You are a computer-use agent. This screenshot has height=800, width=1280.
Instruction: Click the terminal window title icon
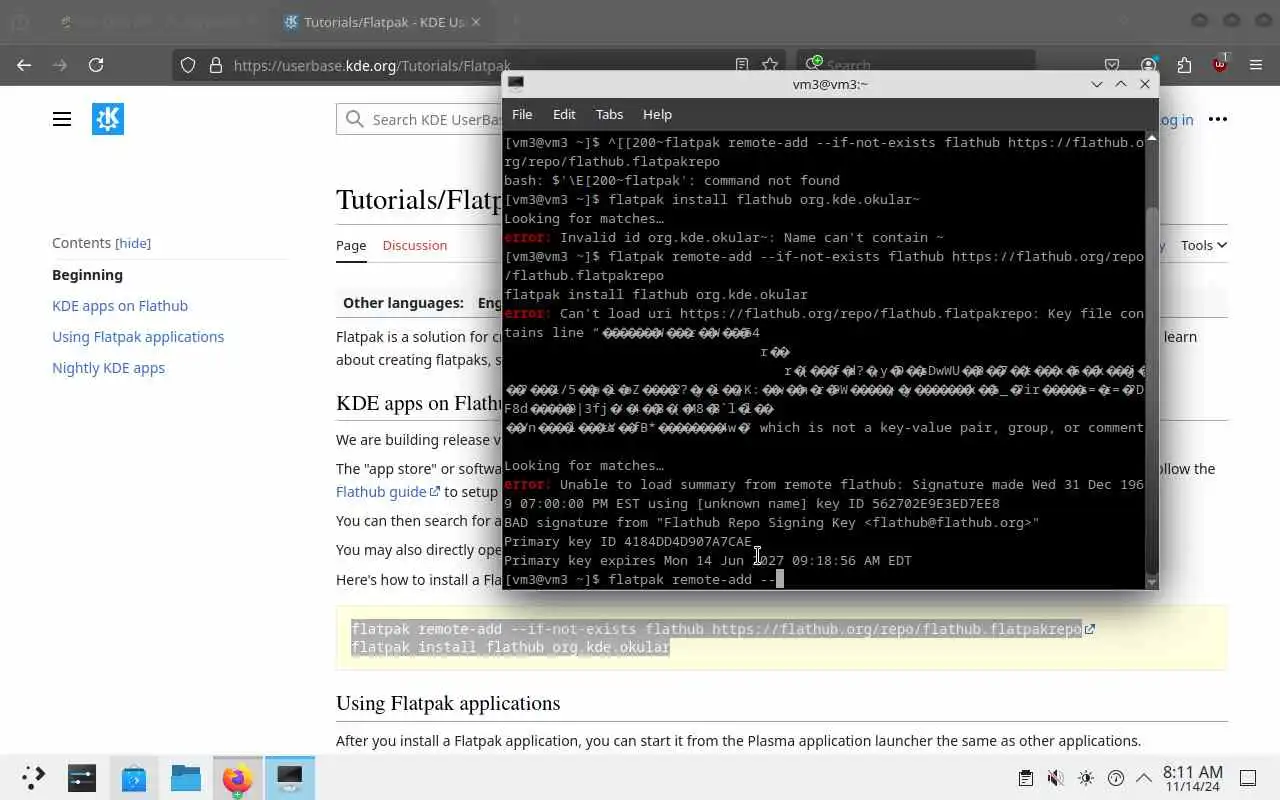[515, 84]
